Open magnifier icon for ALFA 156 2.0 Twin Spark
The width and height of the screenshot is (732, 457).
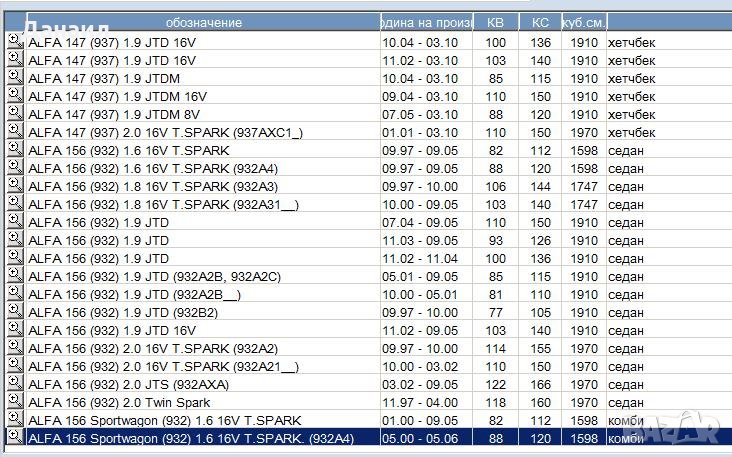14,401
